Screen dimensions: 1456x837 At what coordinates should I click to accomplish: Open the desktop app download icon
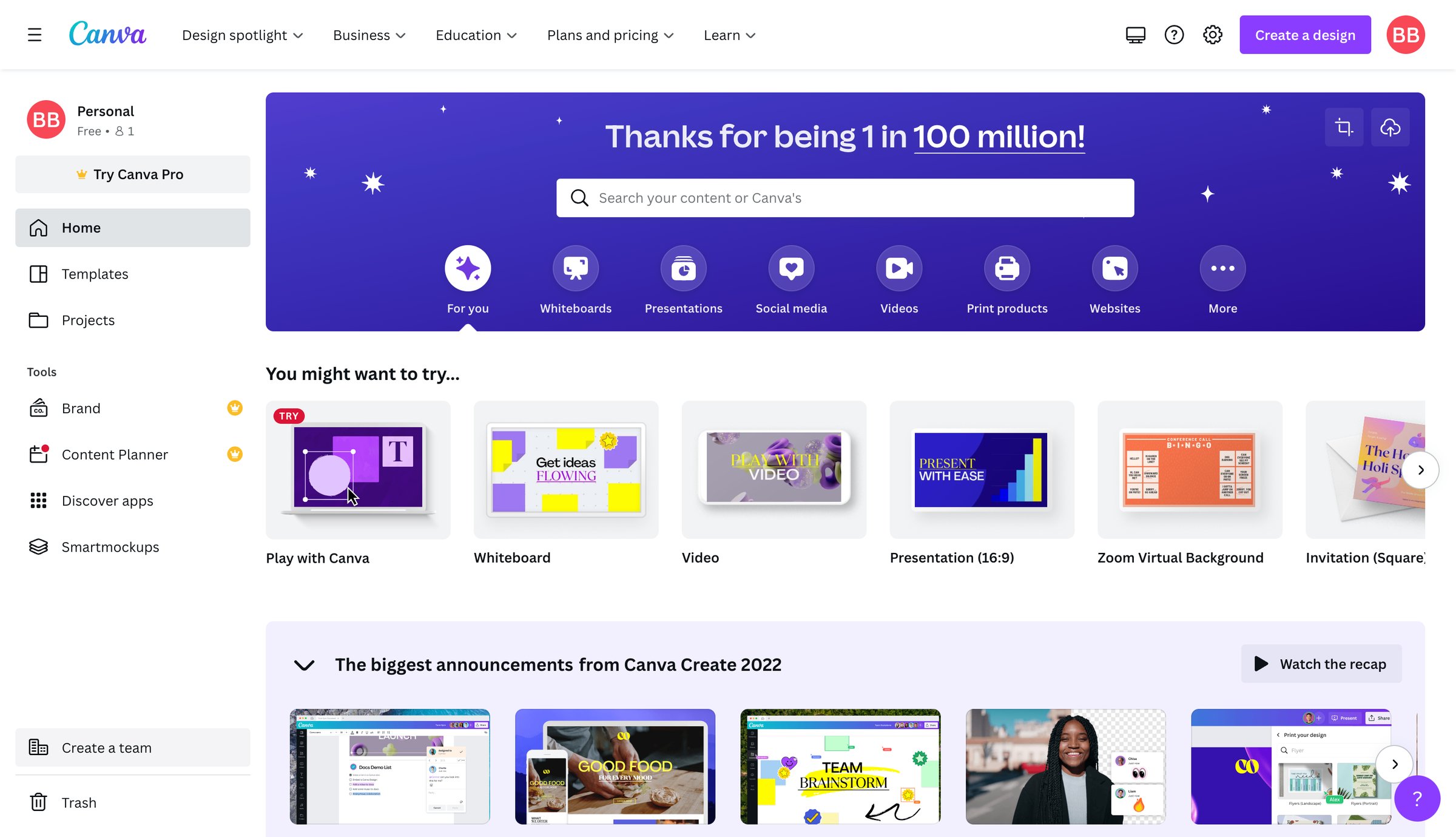(x=1135, y=35)
